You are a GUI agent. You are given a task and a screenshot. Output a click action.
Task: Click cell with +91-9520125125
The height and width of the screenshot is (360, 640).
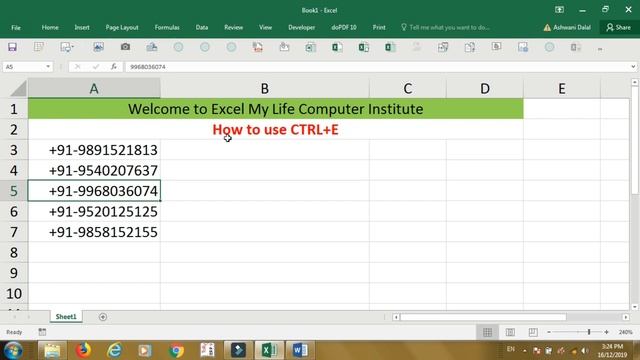coord(94,211)
